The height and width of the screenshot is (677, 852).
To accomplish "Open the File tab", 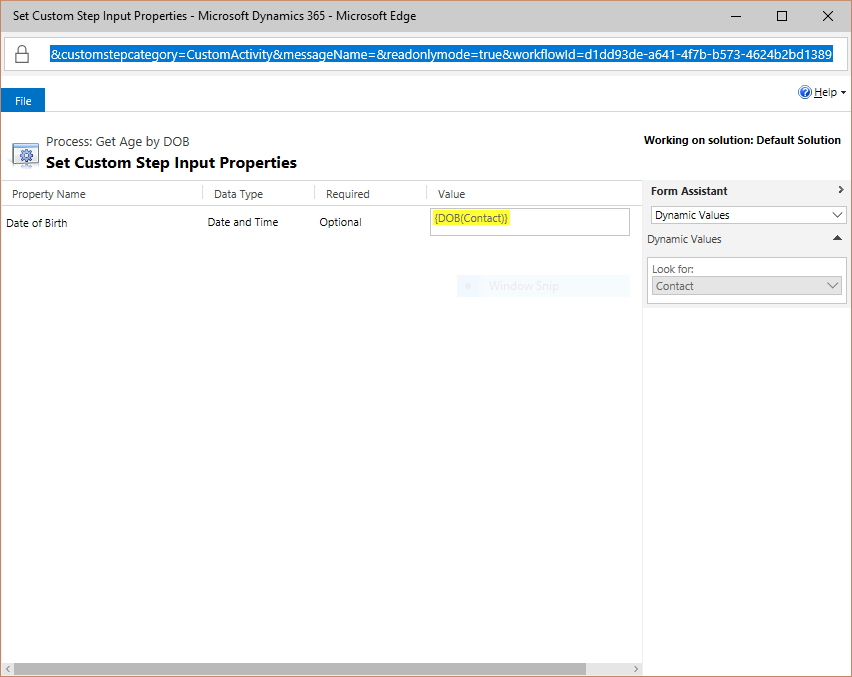I will (x=23, y=101).
